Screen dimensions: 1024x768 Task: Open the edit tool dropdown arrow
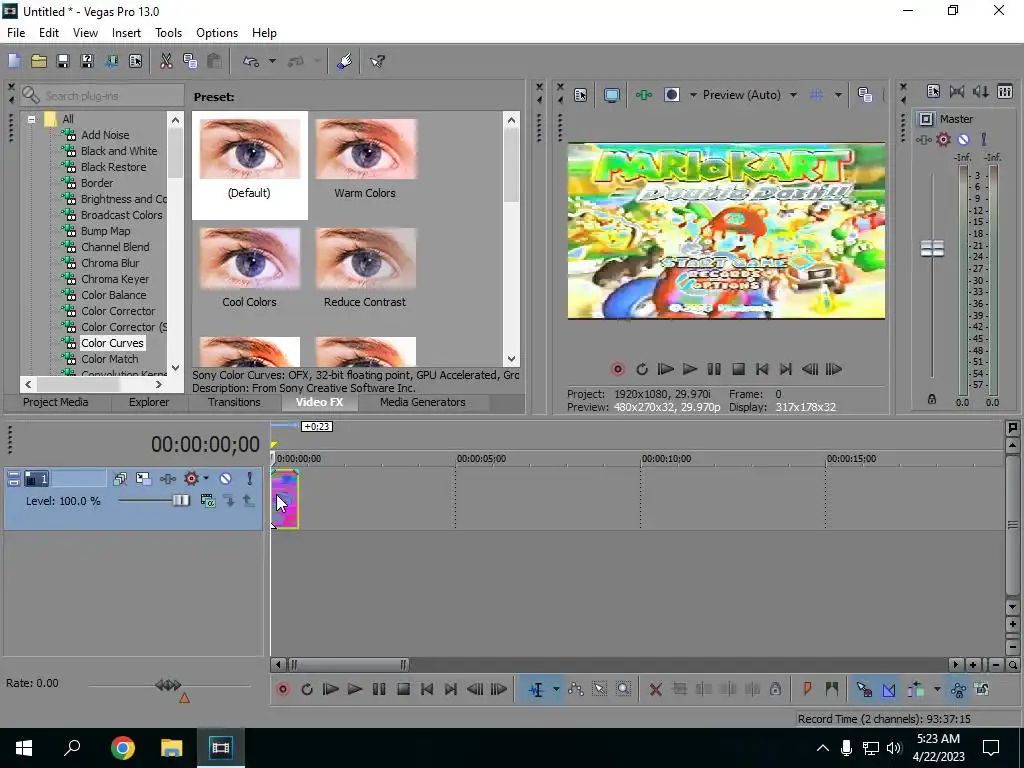coord(556,689)
